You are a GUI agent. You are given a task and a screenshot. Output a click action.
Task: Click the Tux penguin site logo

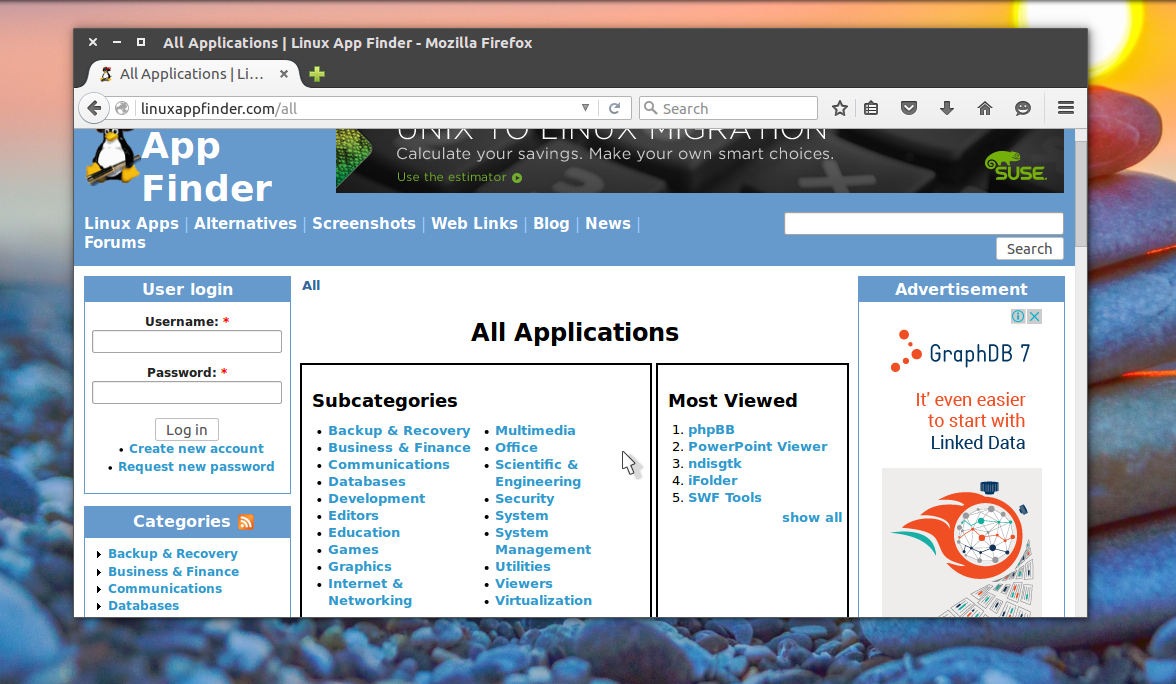[x=113, y=156]
